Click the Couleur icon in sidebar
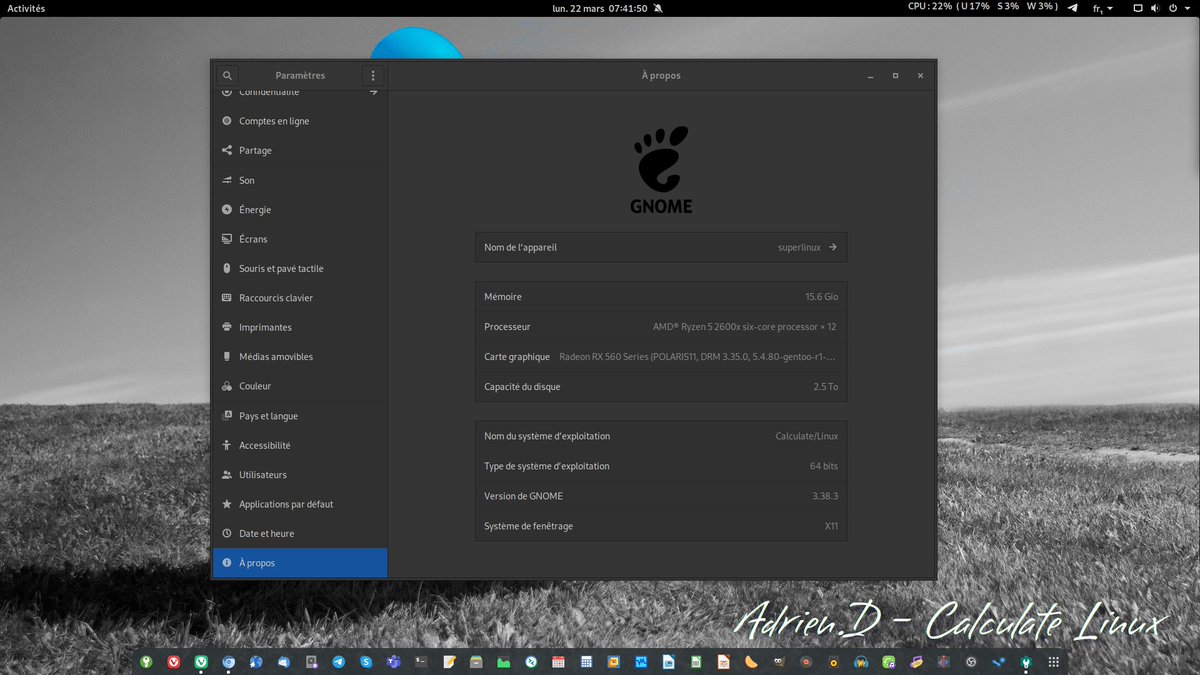 (x=227, y=386)
